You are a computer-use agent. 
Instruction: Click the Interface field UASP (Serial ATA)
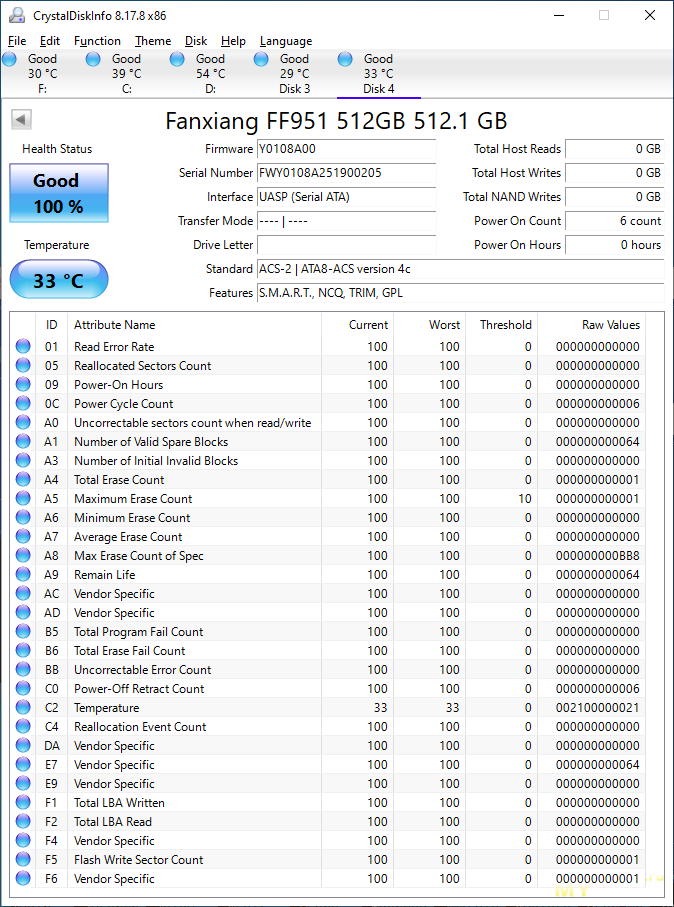[346, 197]
